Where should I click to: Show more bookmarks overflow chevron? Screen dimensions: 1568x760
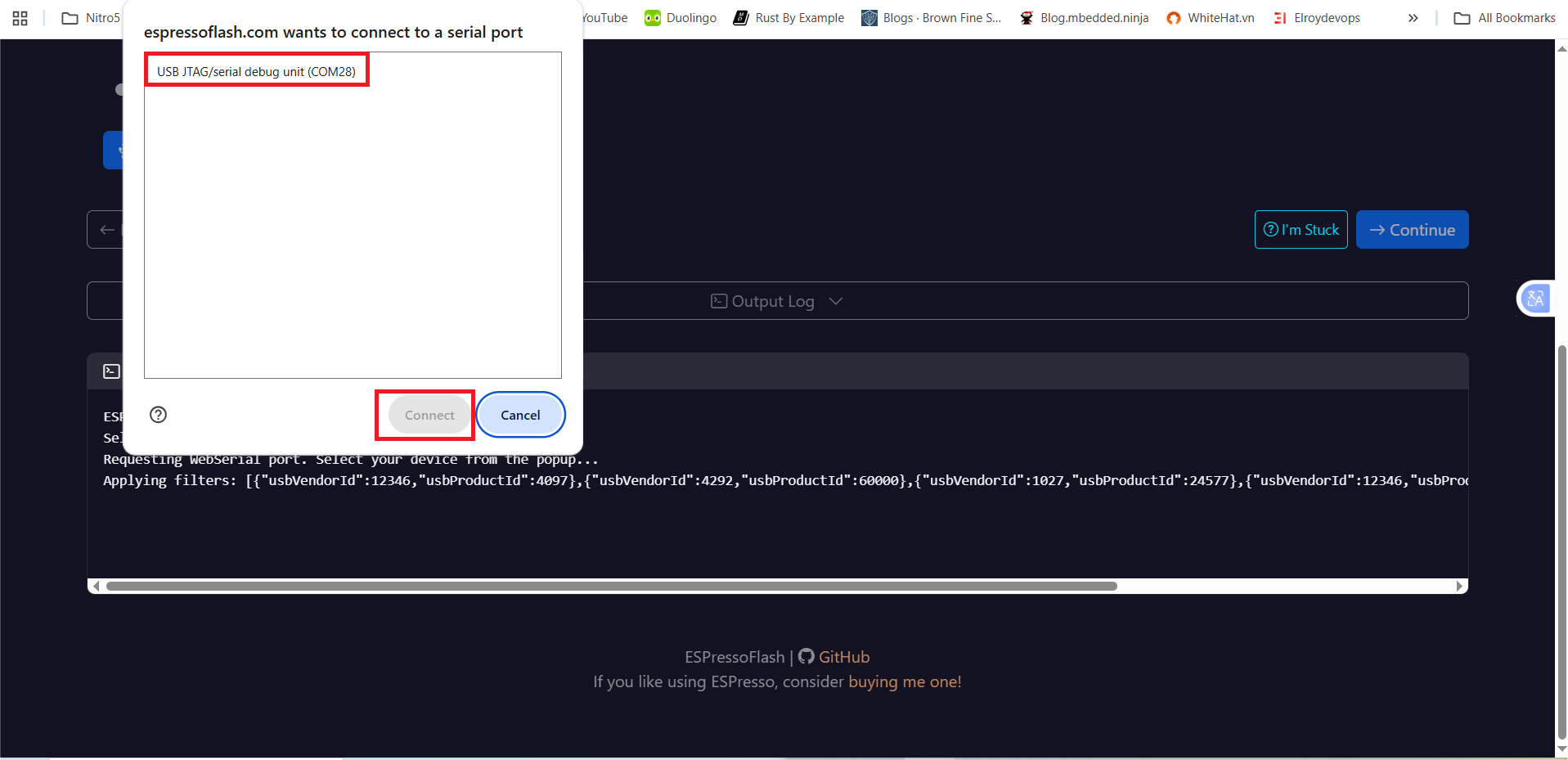click(x=1413, y=18)
